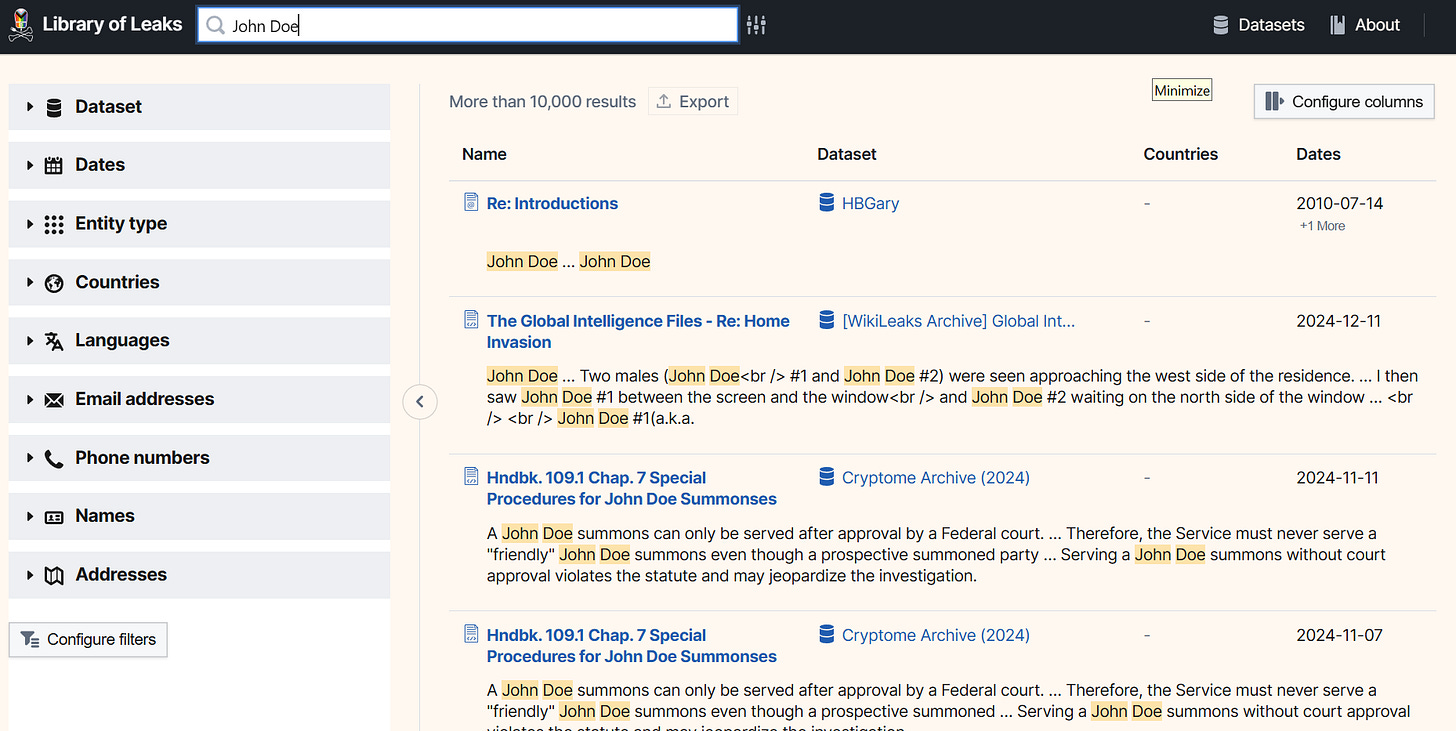Click document icon of the 2024-11-11 Hndbk result
The height and width of the screenshot is (731, 1456).
click(x=472, y=477)
